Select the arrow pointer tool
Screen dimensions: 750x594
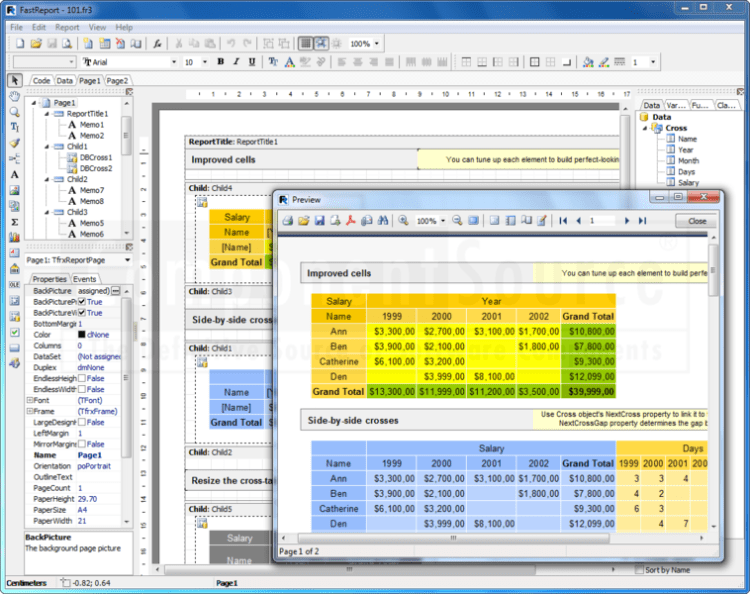coord(15,80)
